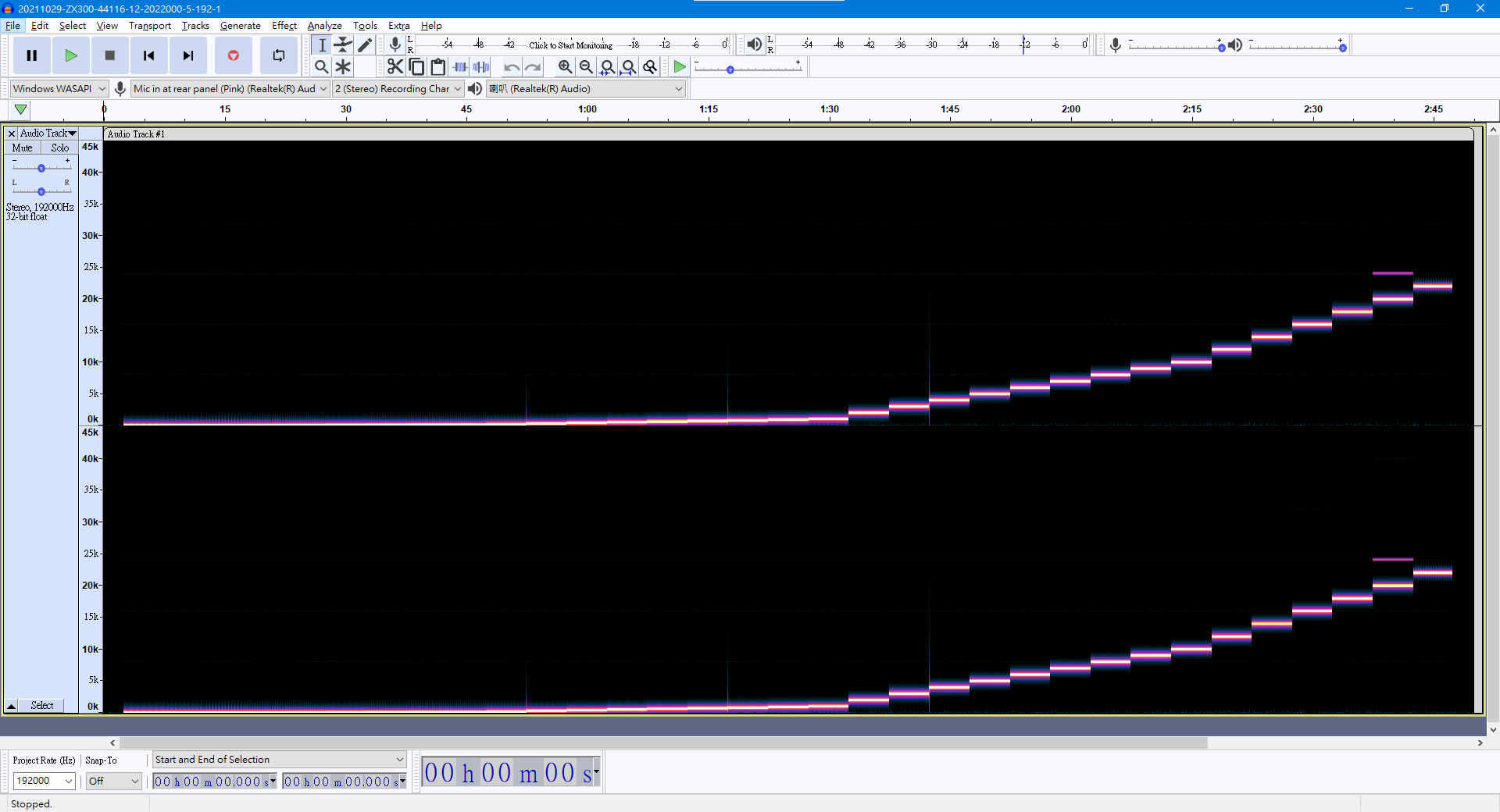This screenshot has width=1500, height=812.
Task: Stop playback with the Stop button
Action: (110, 55)
